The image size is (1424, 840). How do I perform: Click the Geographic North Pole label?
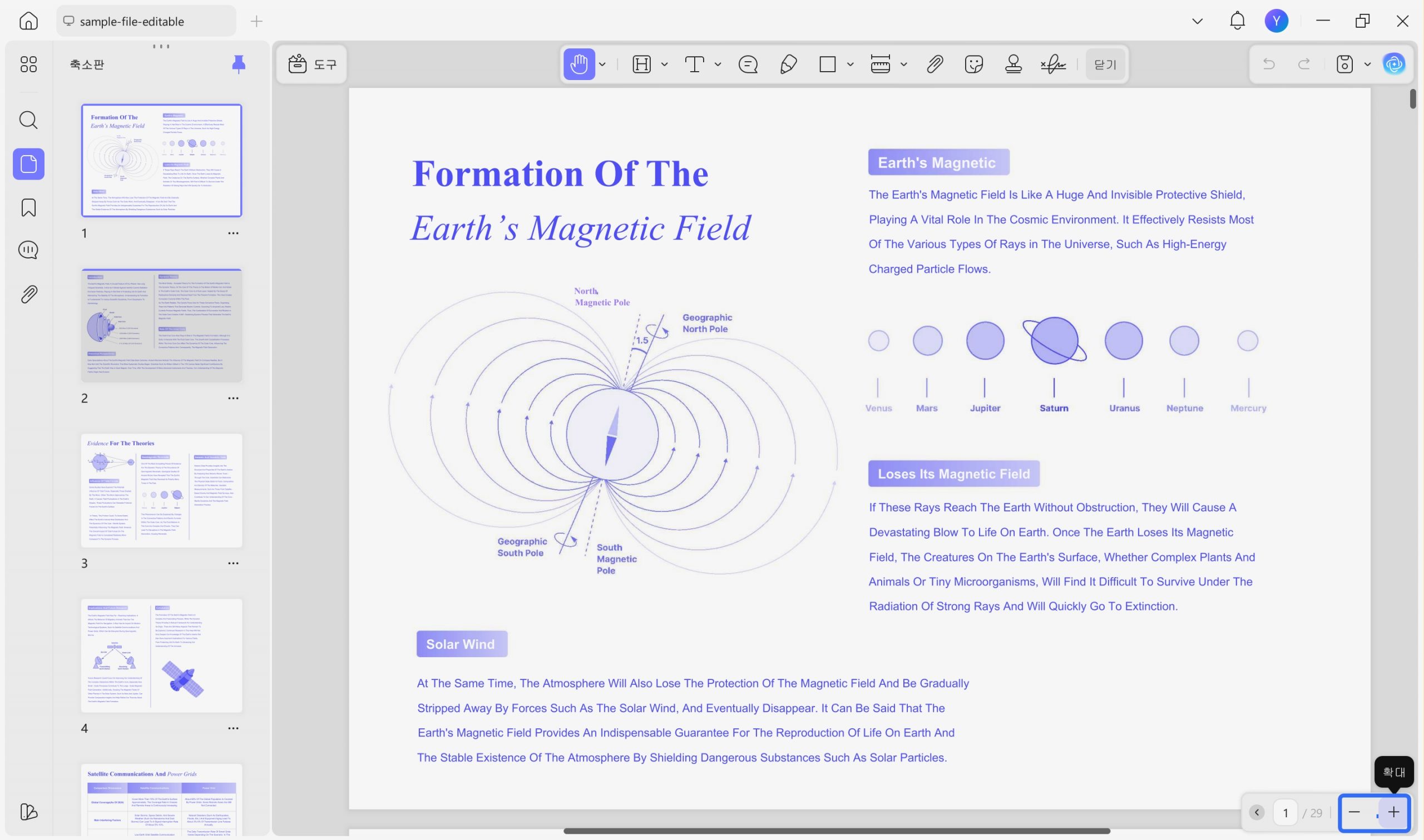[x=707, y=323]
